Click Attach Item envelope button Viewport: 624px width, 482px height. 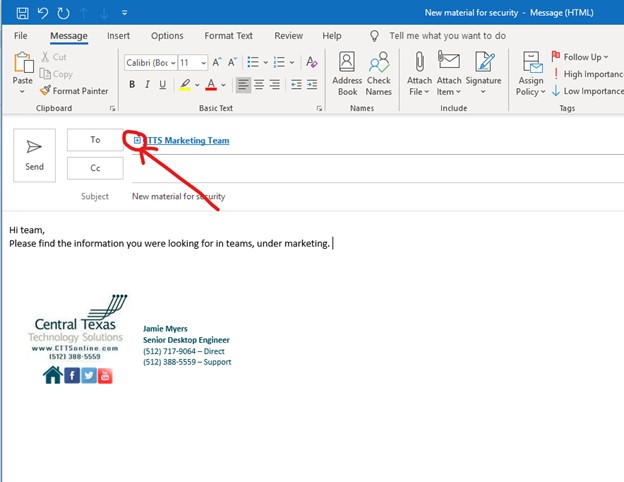click(449, 74)
